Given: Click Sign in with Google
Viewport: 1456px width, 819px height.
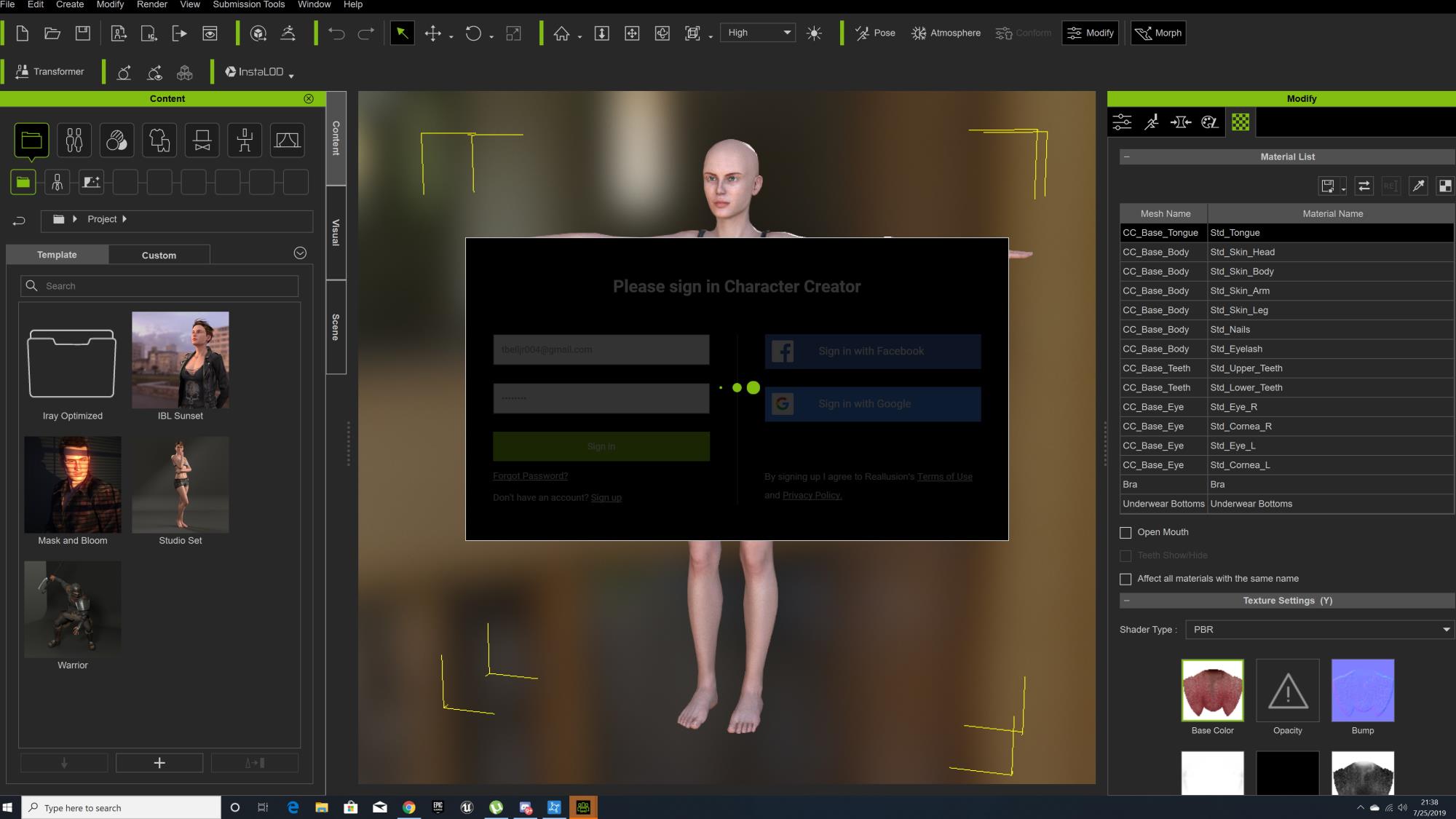Looking at the screenshot, I should point(872,404).
